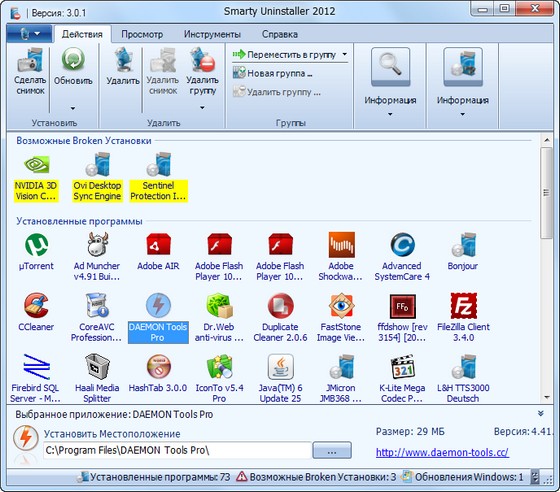This screenshot has width=560, height=492.
Task: Select the CCleaner program icon
Action: 36,306
